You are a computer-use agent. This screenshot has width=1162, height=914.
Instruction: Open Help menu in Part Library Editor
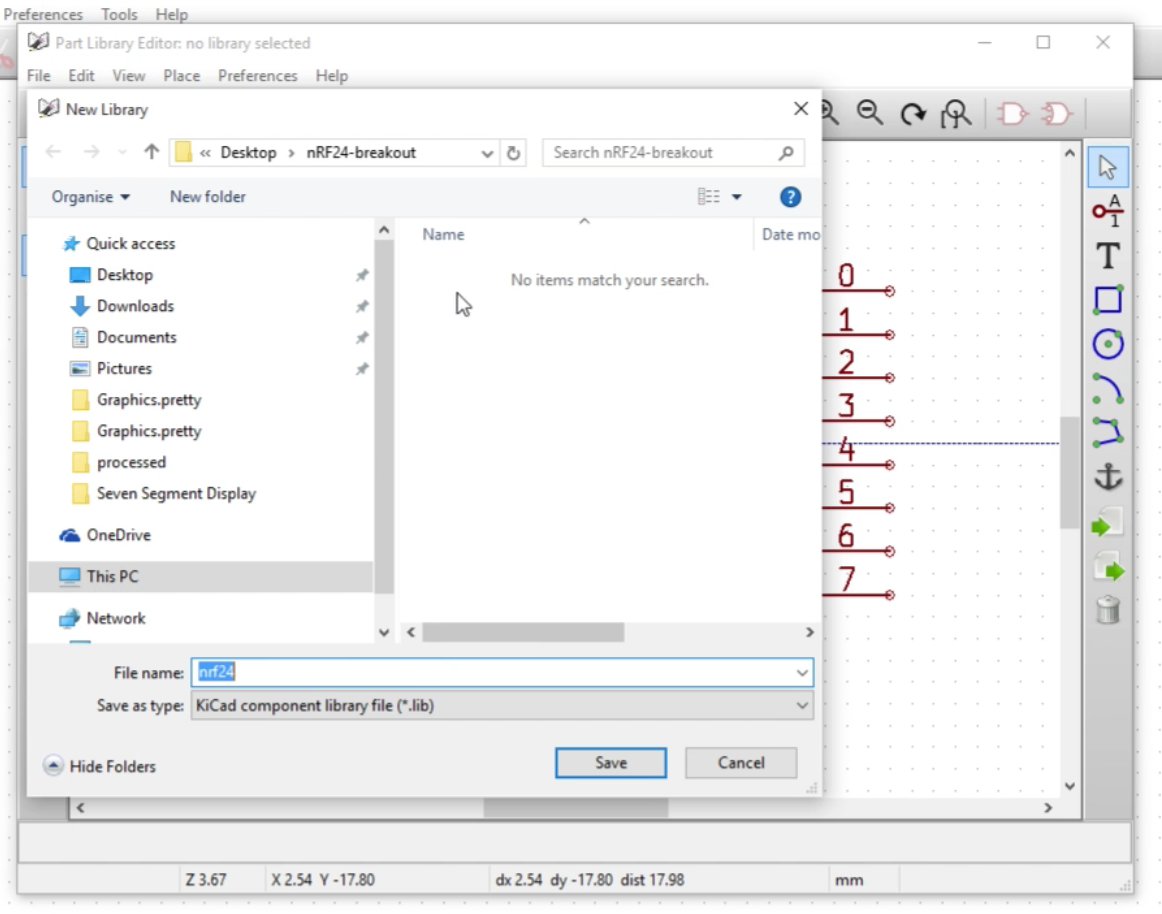331,76
